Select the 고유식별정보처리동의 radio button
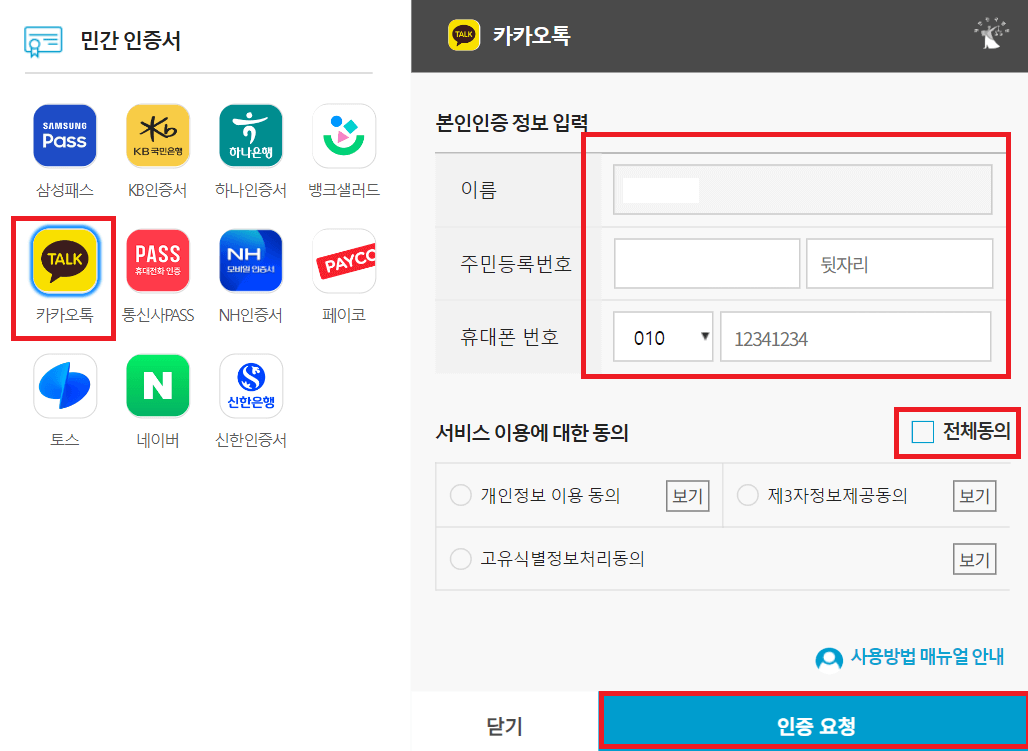 [461, 559]
